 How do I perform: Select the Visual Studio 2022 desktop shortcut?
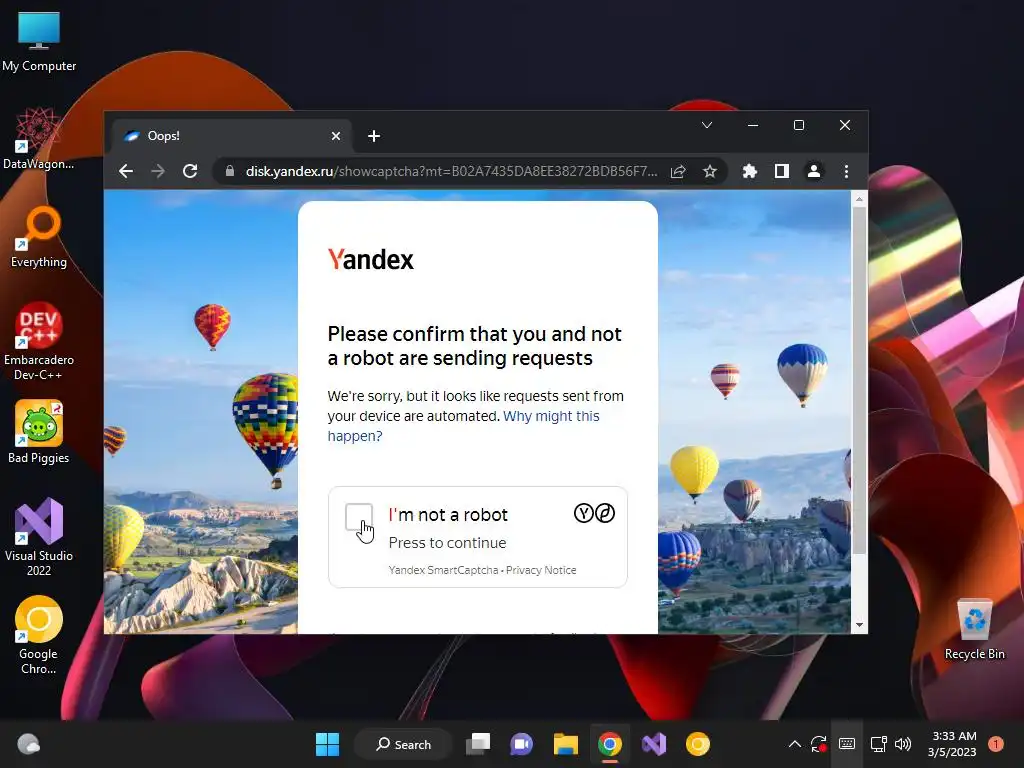point(39,537)
